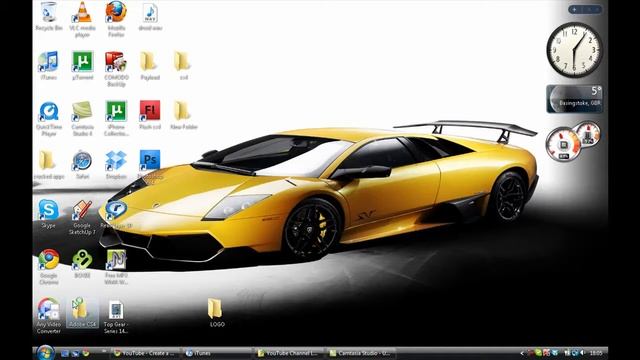Viewport: 640px width, 360px height.
Task: Open the Mozilla Firefox desktop shortcut
Action: 116,19
